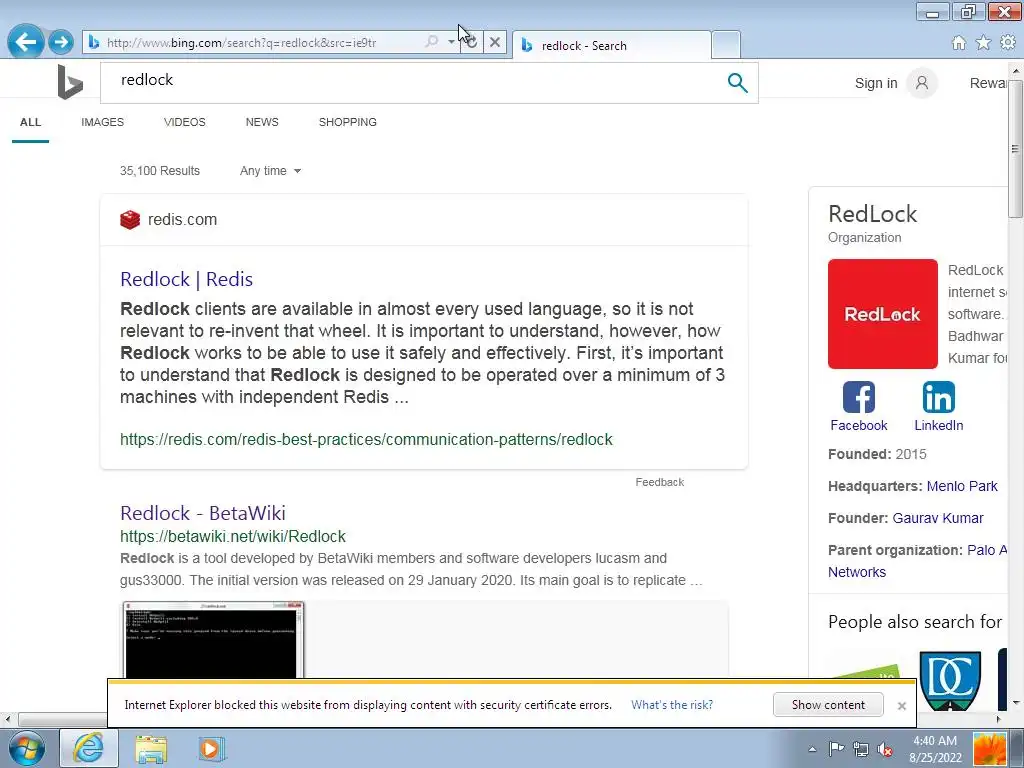Screen dimensions: 1024x768
Task: Open Windows Explorer from the taskbar
Action: tap(151, 748)
